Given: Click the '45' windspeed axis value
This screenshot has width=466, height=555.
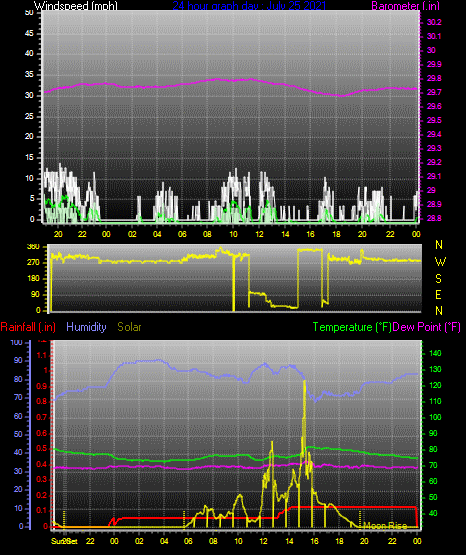Looking at the screenshot, I should 29,33.
